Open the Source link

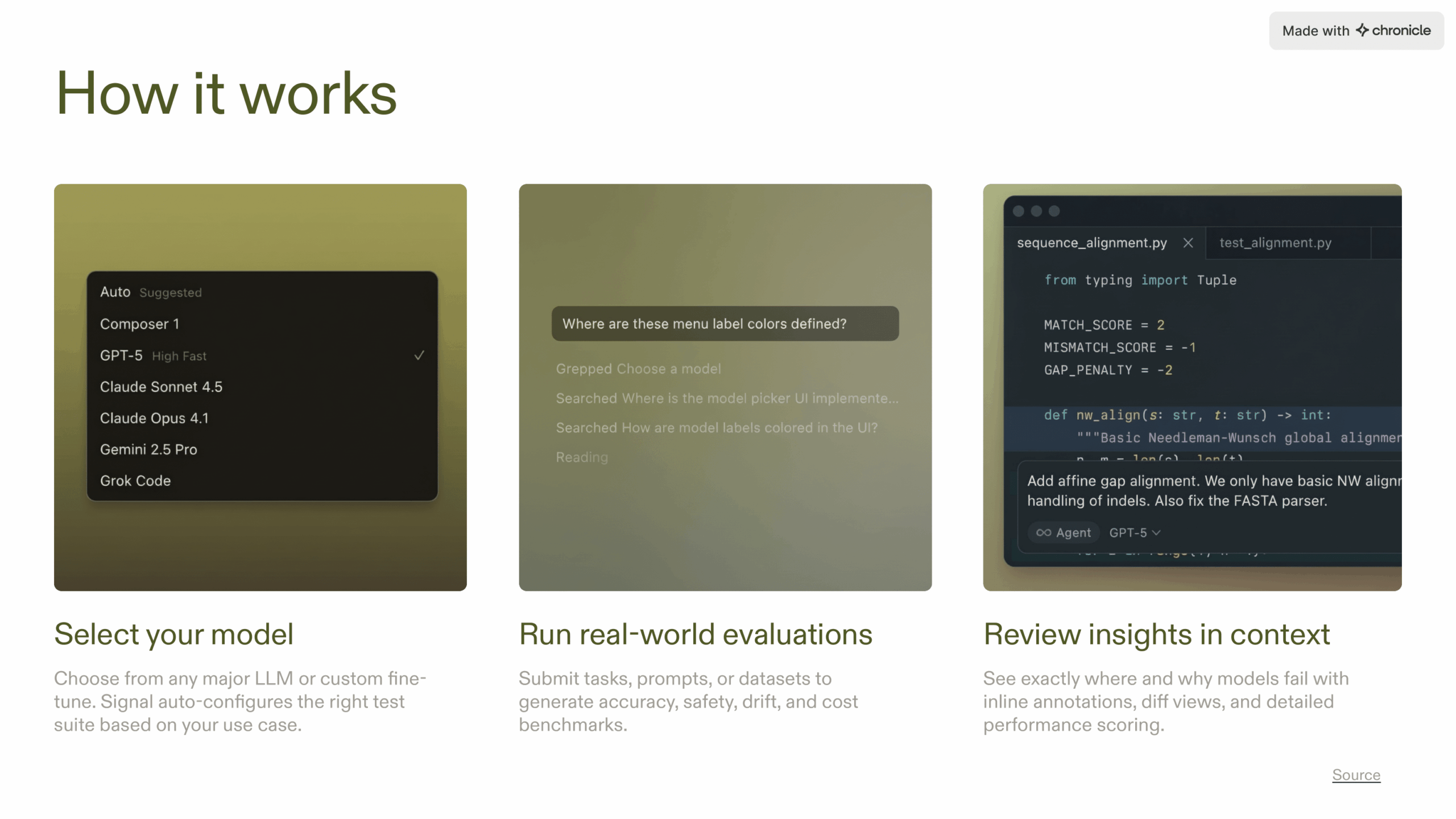click(1356, 775)
